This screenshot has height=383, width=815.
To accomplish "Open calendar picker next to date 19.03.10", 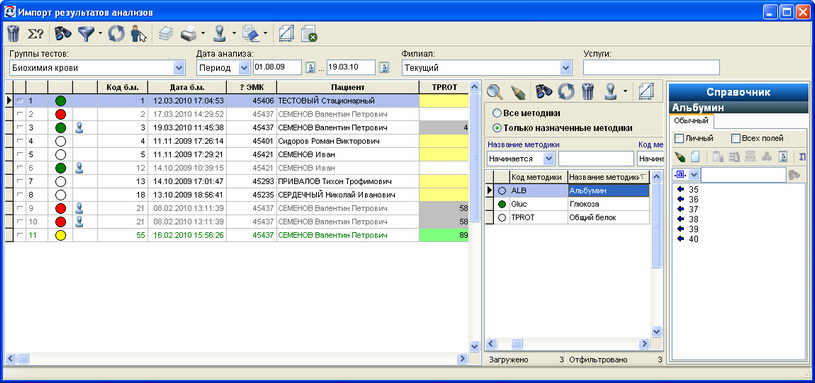I will [x=384, y=67].
